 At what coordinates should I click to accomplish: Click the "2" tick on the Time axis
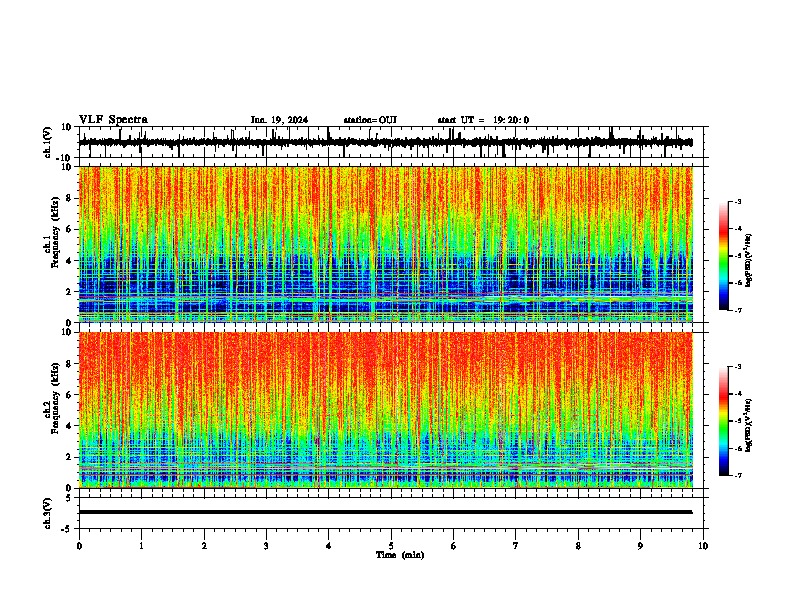[x=204, y=546]
